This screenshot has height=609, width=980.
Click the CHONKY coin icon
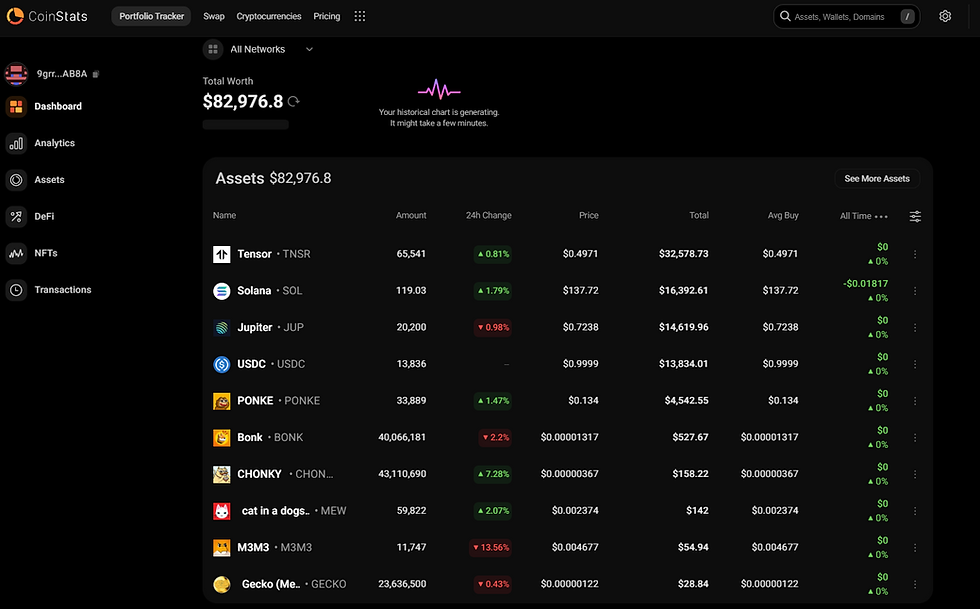pyautogui.click(x=222, y=474)
